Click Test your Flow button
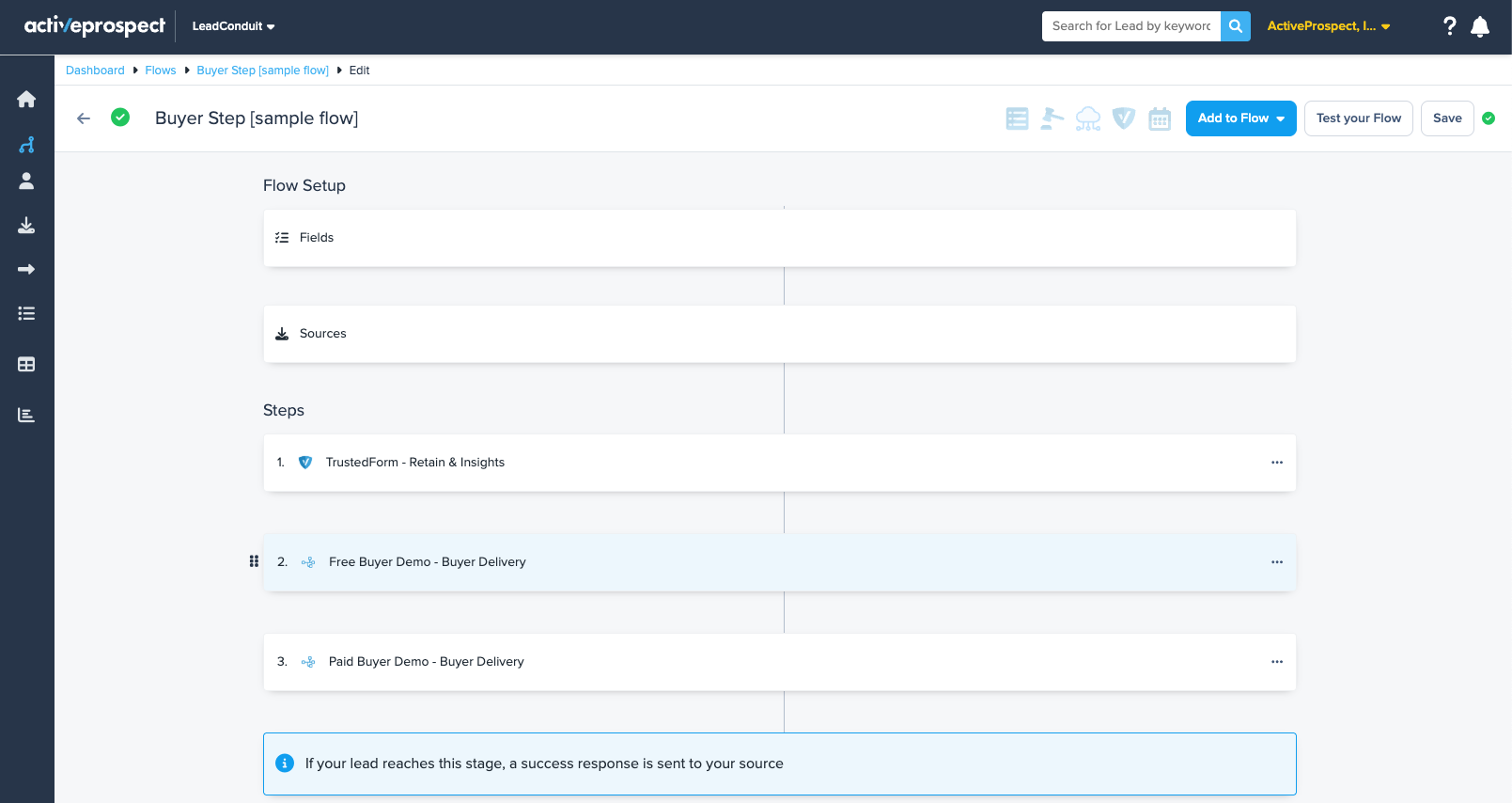 point(1359,118)
